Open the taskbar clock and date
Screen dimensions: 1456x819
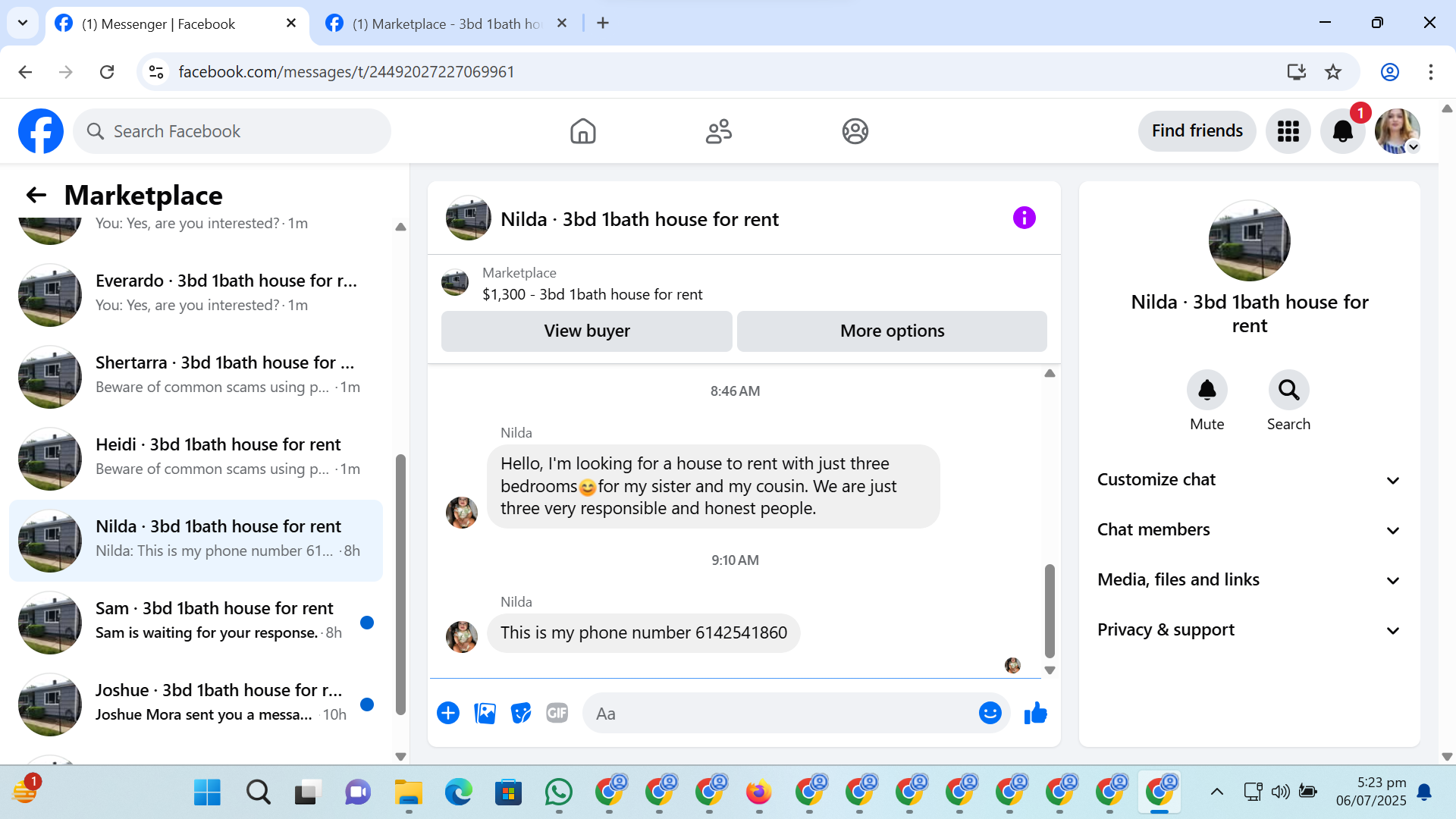click(1371, 792)
